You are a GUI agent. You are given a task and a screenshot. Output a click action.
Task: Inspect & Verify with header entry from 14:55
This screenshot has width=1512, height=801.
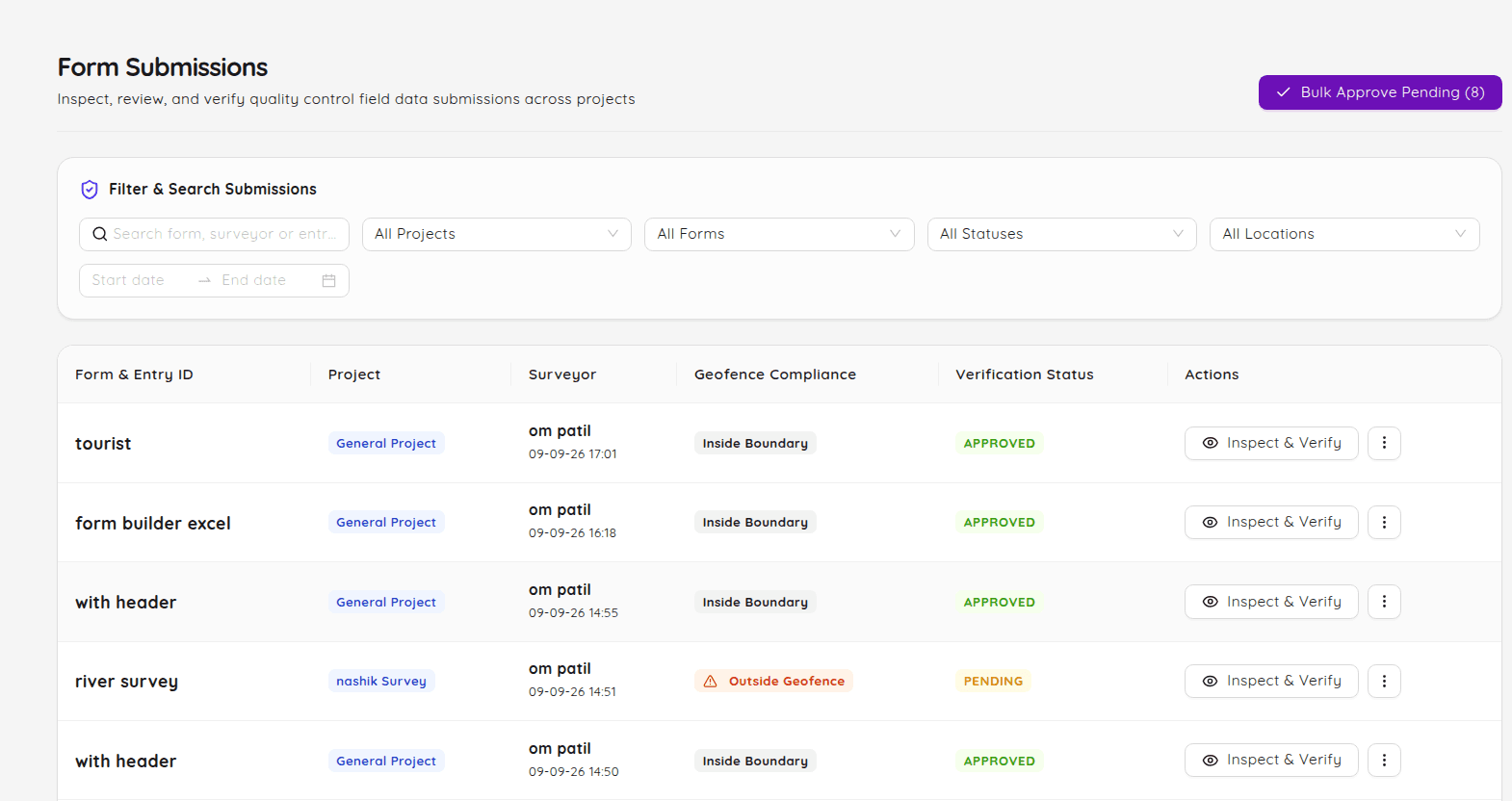tap(1271, 602)
